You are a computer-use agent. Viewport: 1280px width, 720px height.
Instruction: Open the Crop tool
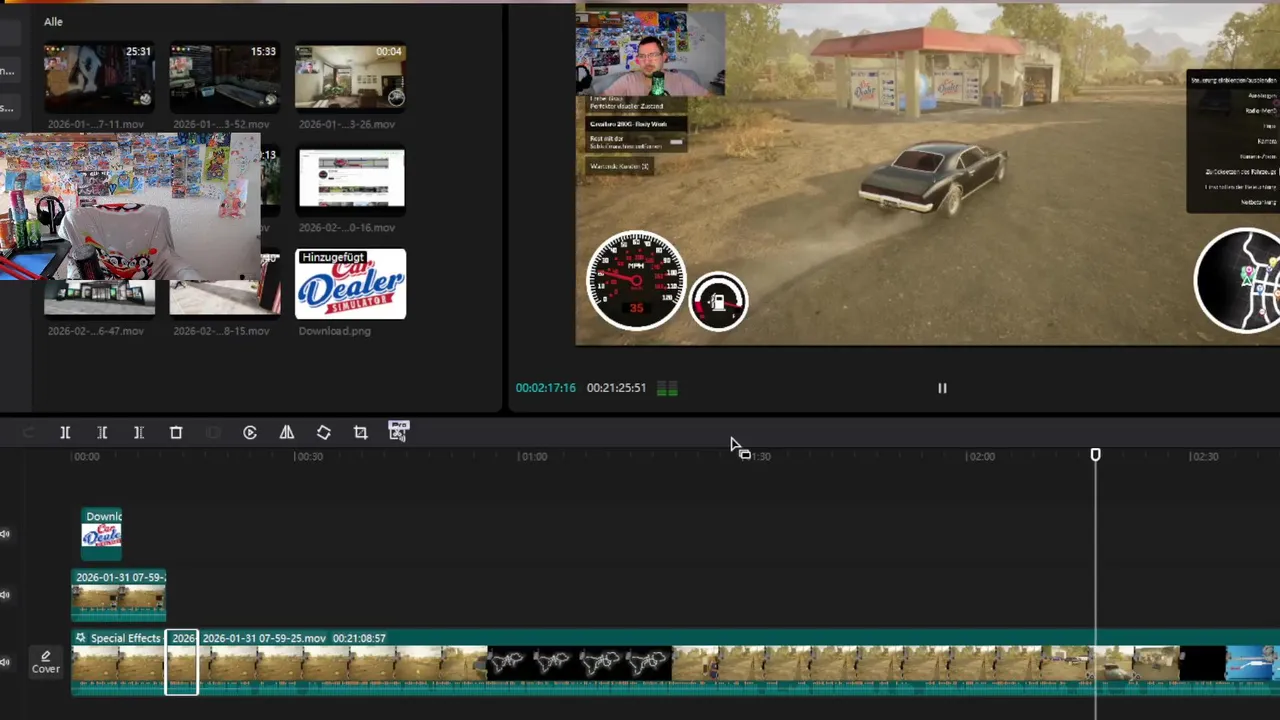pos(361,432)
